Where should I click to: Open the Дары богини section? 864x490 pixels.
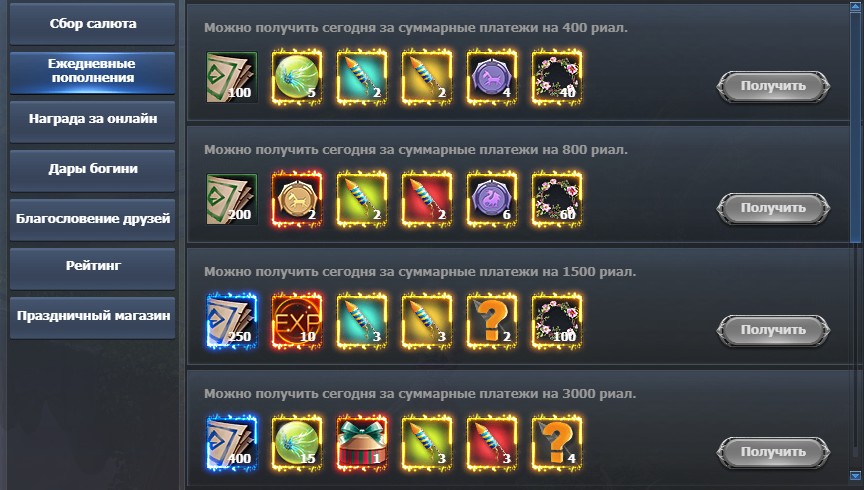pyautogui.click(x=93, y=169)
